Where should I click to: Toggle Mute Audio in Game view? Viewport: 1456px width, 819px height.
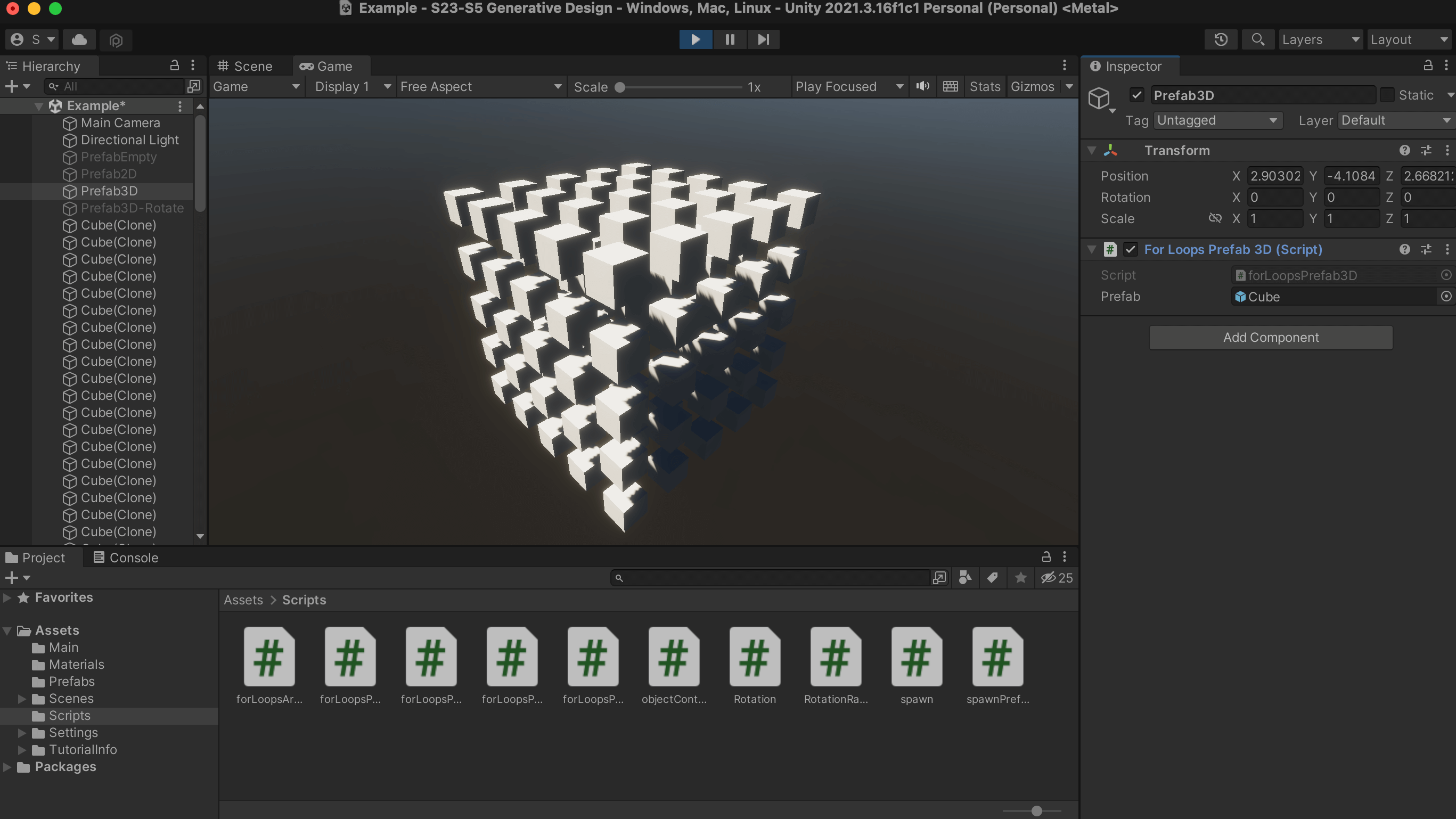[x=922, y=86]
